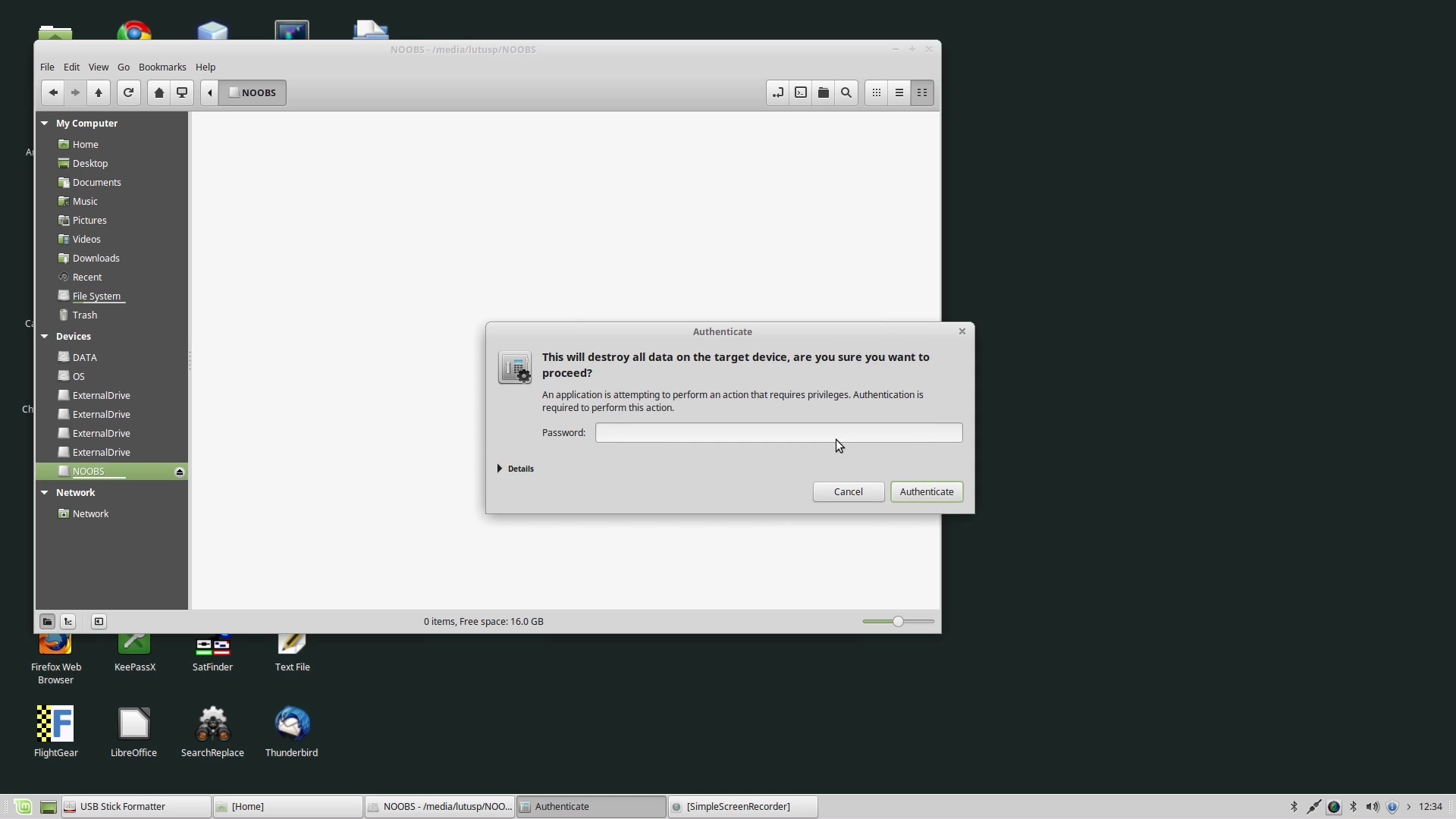1456x819 pixels.
Task: Click into the Password field
Action: (778, 432)
